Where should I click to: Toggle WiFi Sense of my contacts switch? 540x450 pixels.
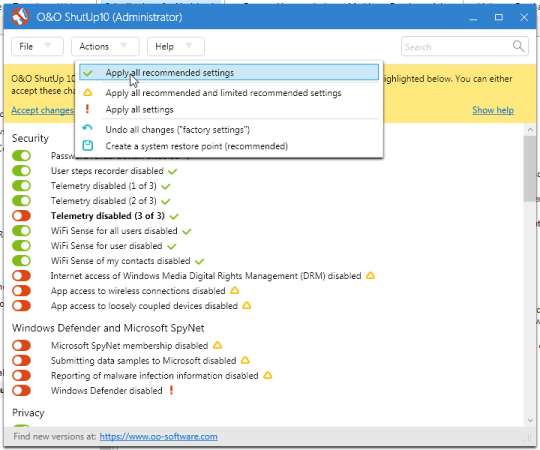21,261
